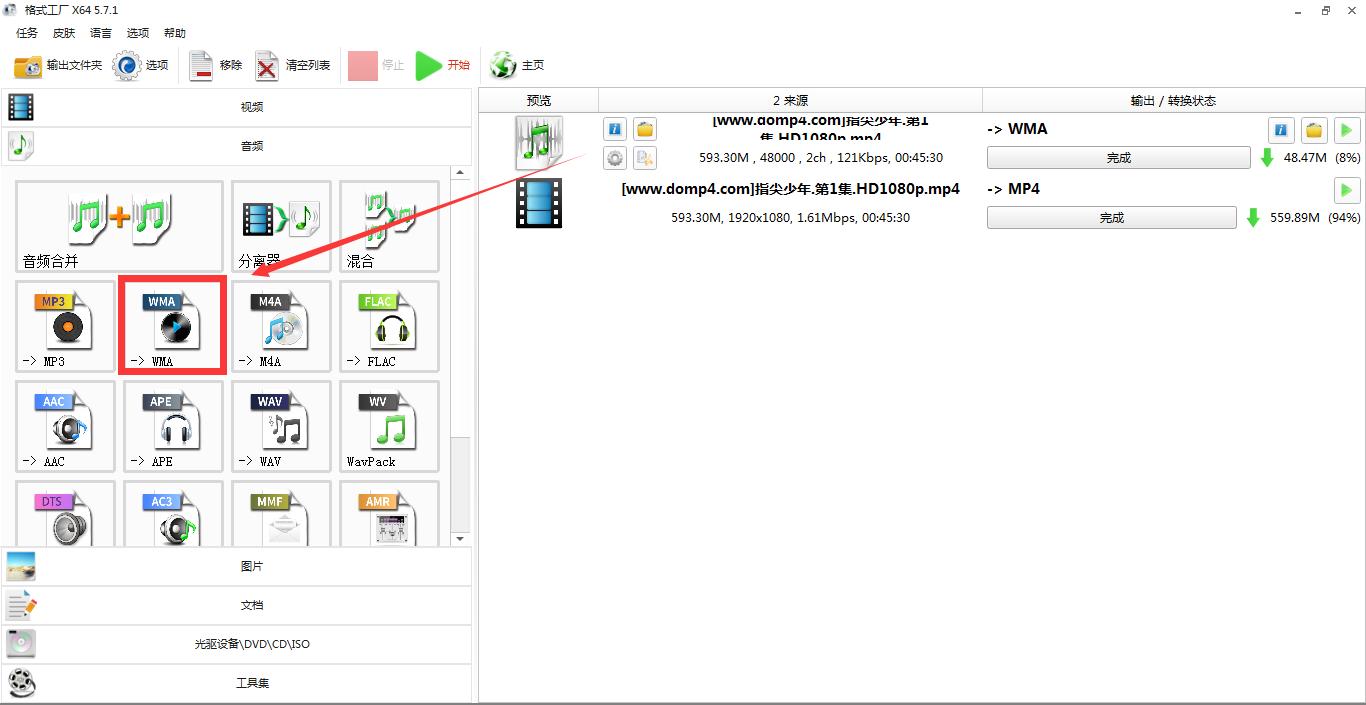1366x705 pixels.
Task: Click the -> MP4 output label
Action: pos(1013,189)
